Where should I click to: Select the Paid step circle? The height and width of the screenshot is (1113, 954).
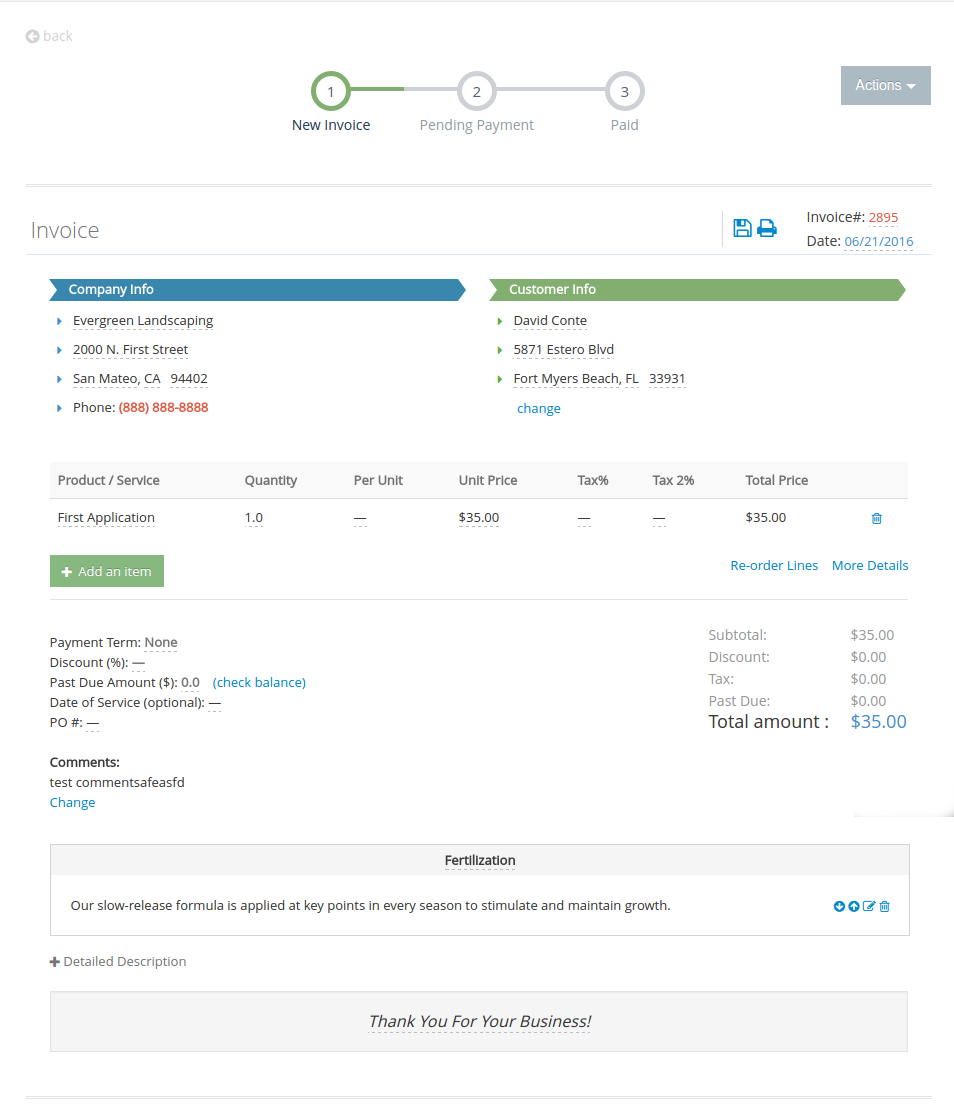click(624, 92)
